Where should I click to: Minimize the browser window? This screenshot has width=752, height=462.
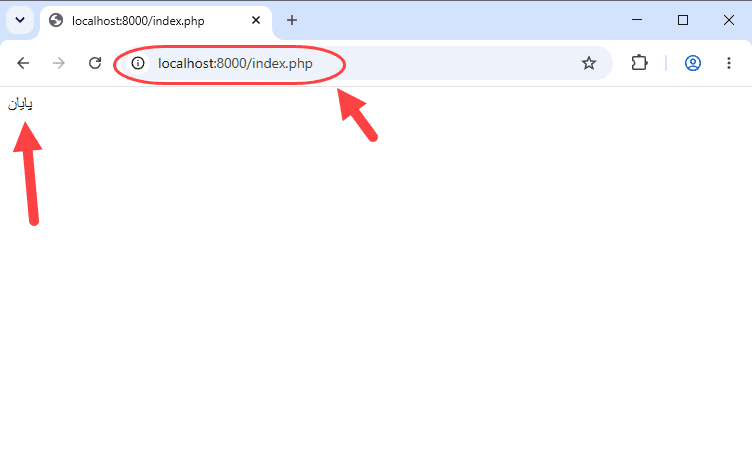click(636, 20)
